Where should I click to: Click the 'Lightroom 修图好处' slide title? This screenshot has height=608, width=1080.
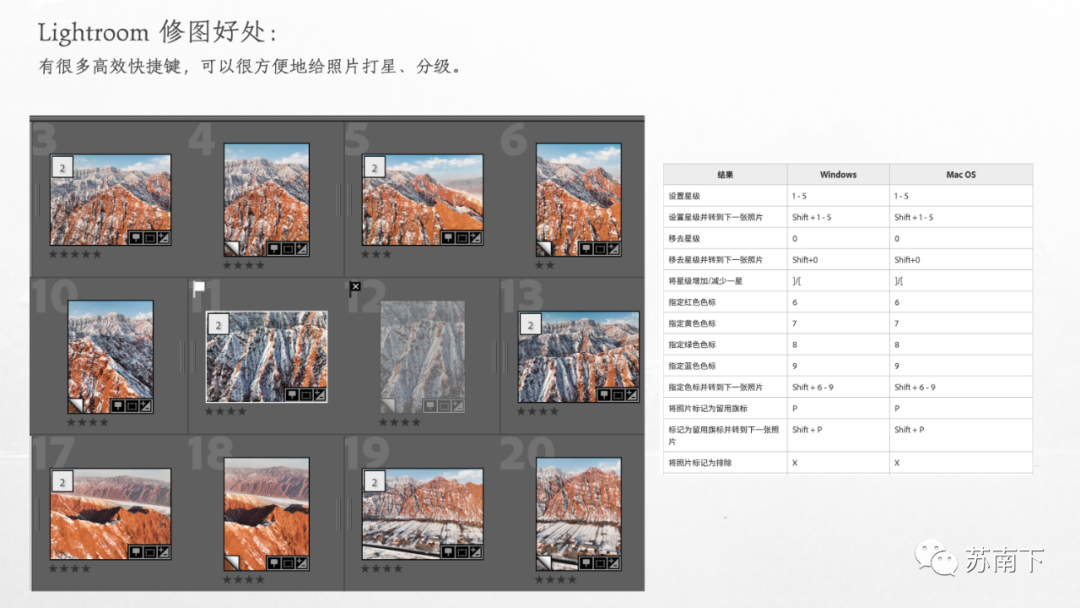(157, 32)
